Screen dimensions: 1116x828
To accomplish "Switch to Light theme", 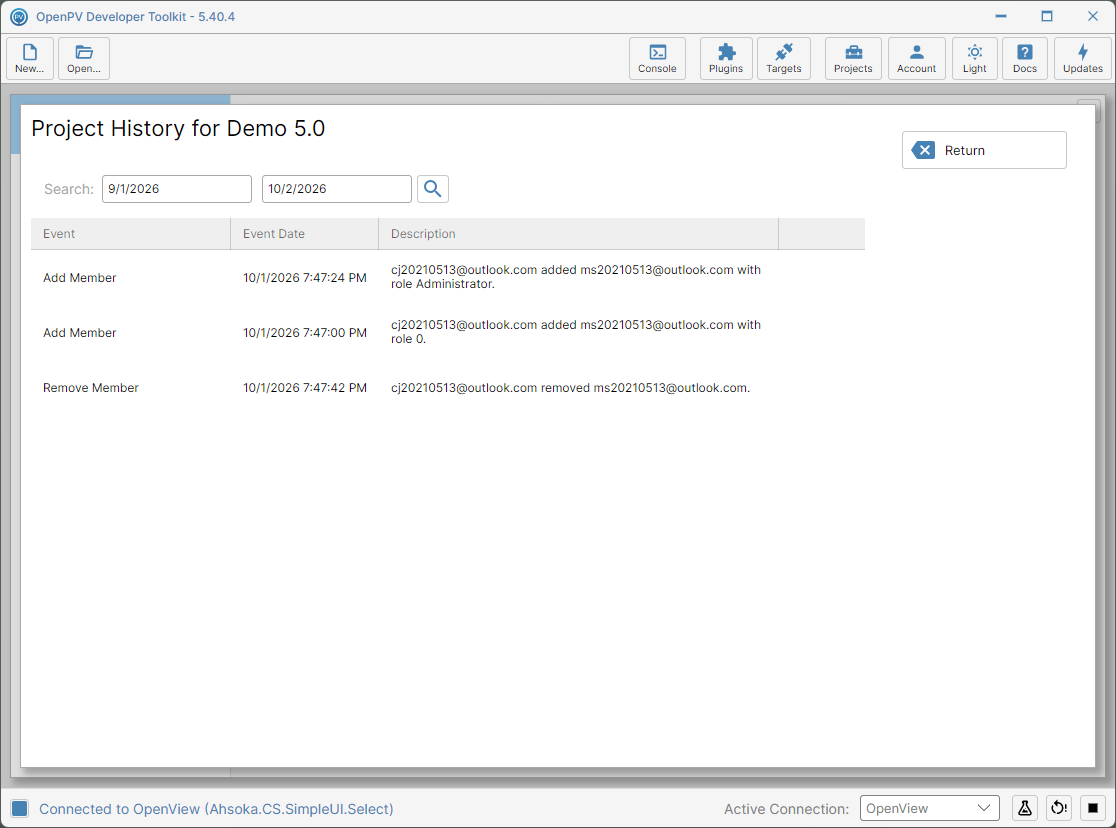I will pyautogui.click(x=974, y=58).
